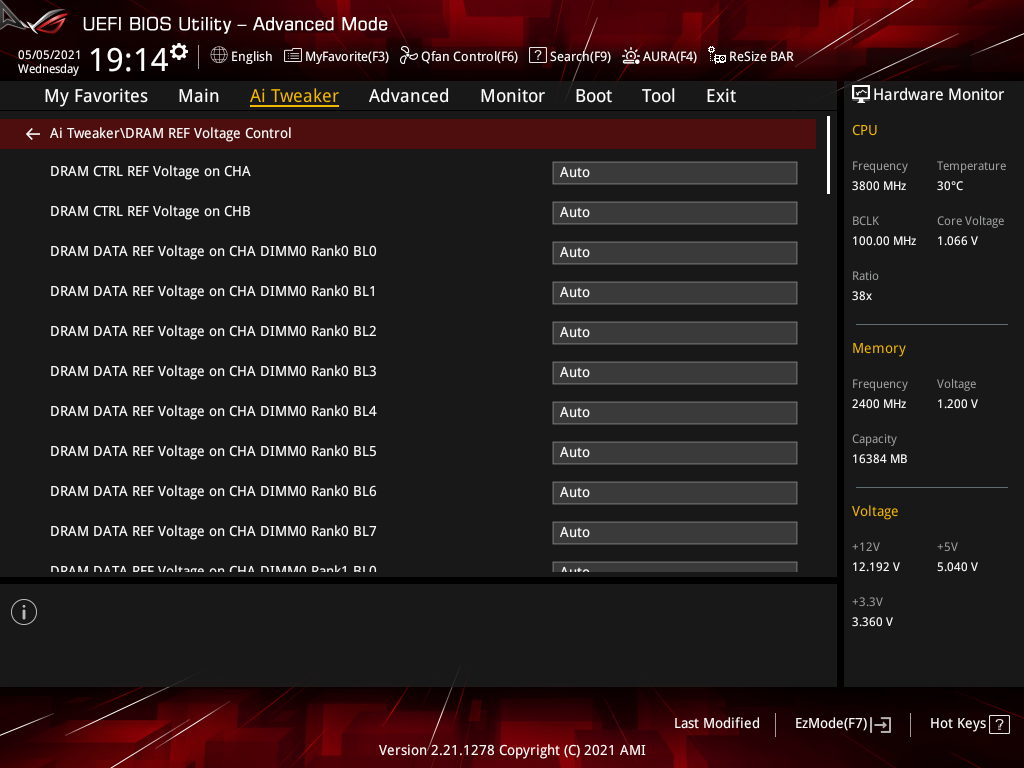Image resolution: width=1024 pixels, height=768 pixels.
Task: Click the info icon in the help area
Action: pos(24,612)
